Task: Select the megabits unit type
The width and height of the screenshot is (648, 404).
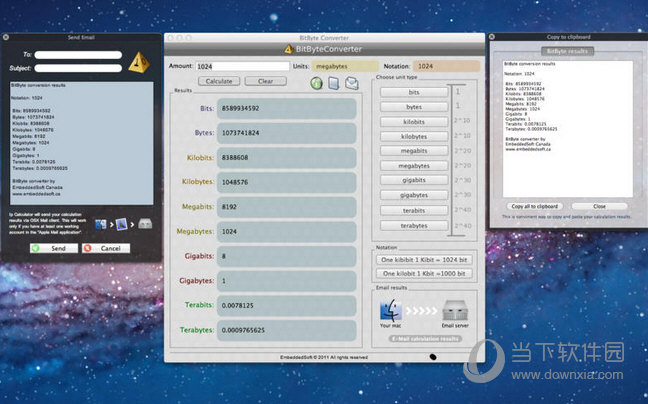Action: (414, 151)
